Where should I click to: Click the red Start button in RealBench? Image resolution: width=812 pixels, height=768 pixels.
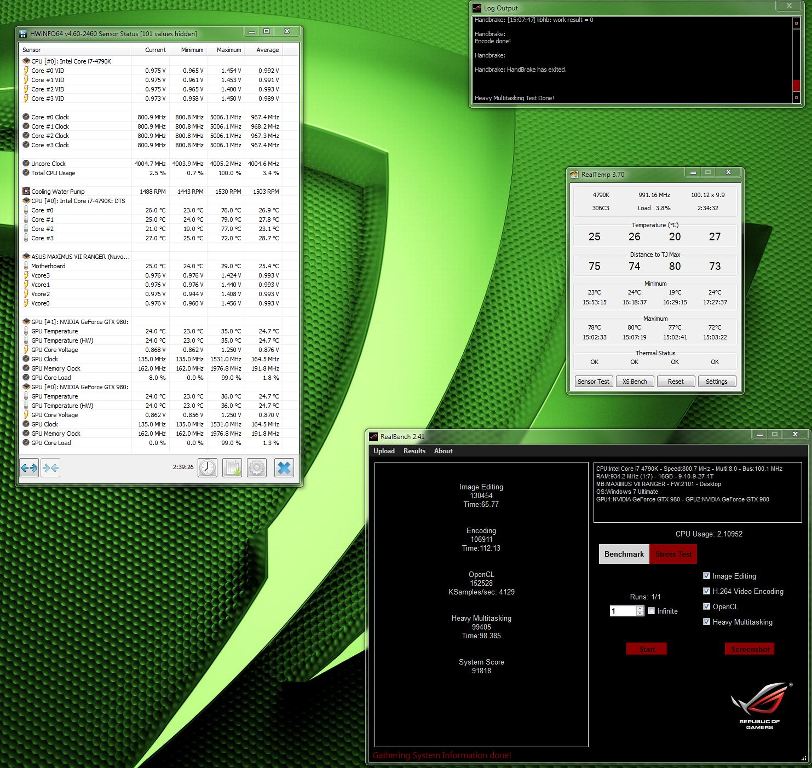pyautogui.click(x=646, y=649)
